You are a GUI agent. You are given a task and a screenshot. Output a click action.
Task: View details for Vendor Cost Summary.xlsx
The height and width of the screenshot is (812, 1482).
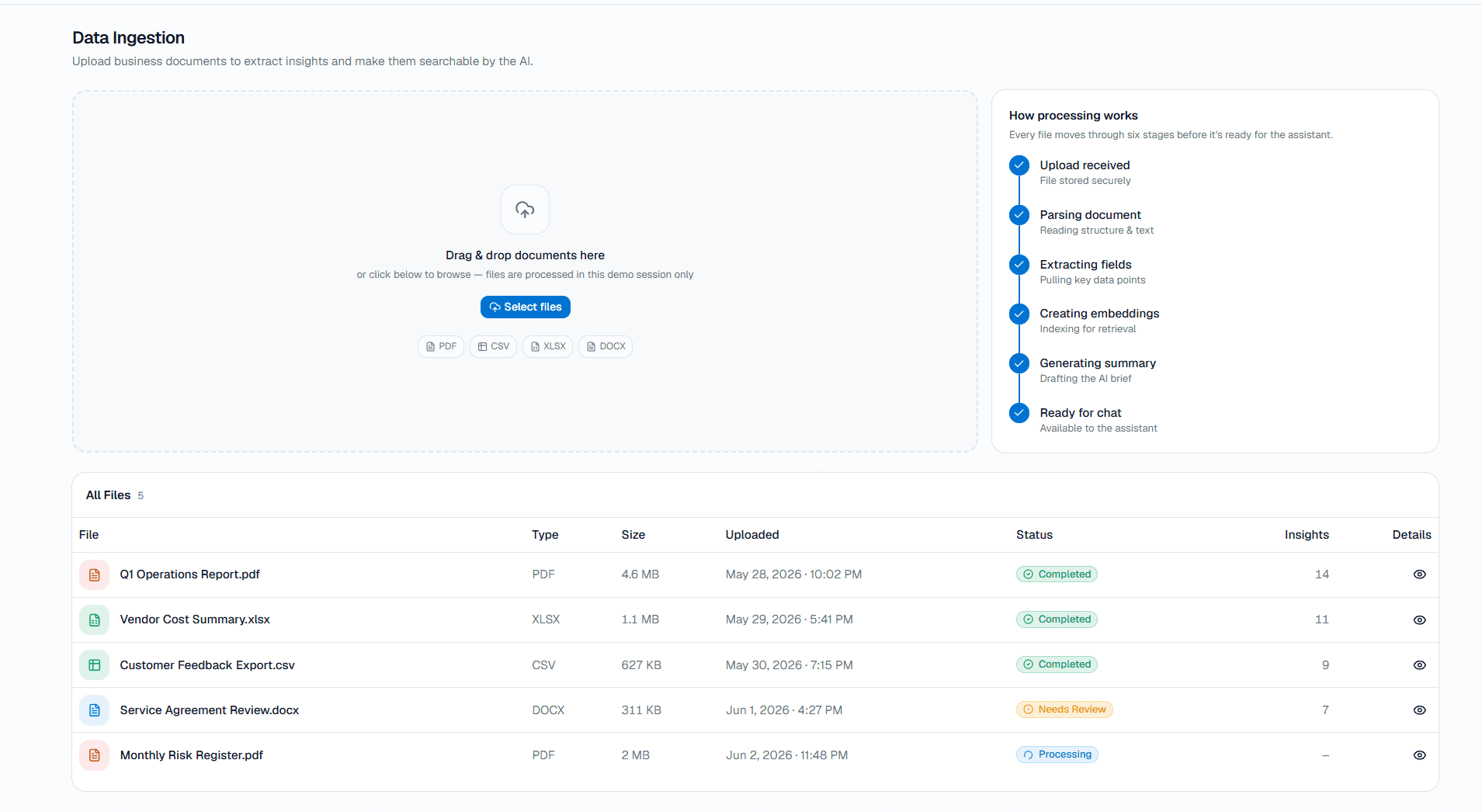[1419, 619]
